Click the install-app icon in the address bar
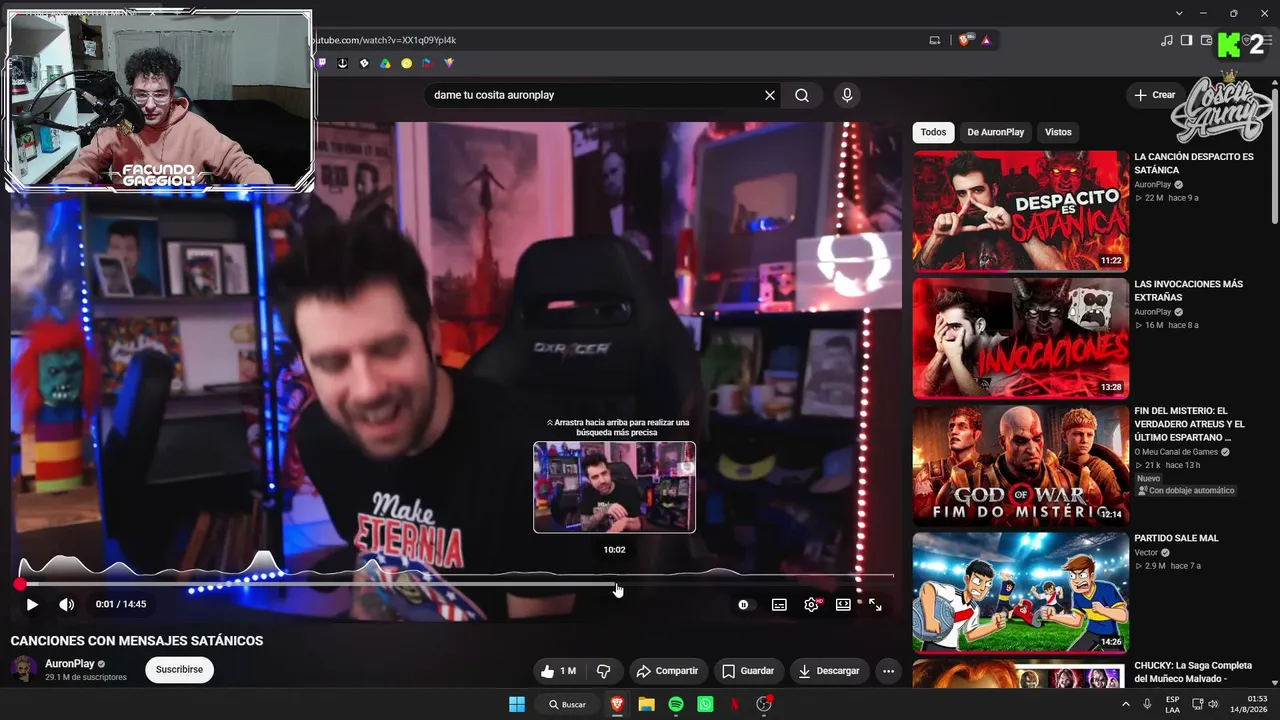This screenshot has width=1280, height=720. pos(935,40)
